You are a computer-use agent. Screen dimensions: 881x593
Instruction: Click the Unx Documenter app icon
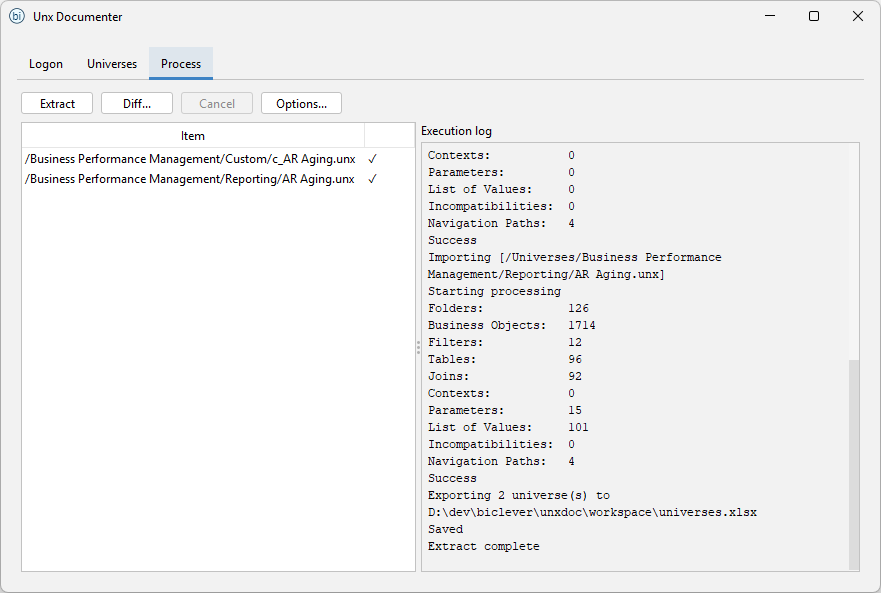[17, 16]
